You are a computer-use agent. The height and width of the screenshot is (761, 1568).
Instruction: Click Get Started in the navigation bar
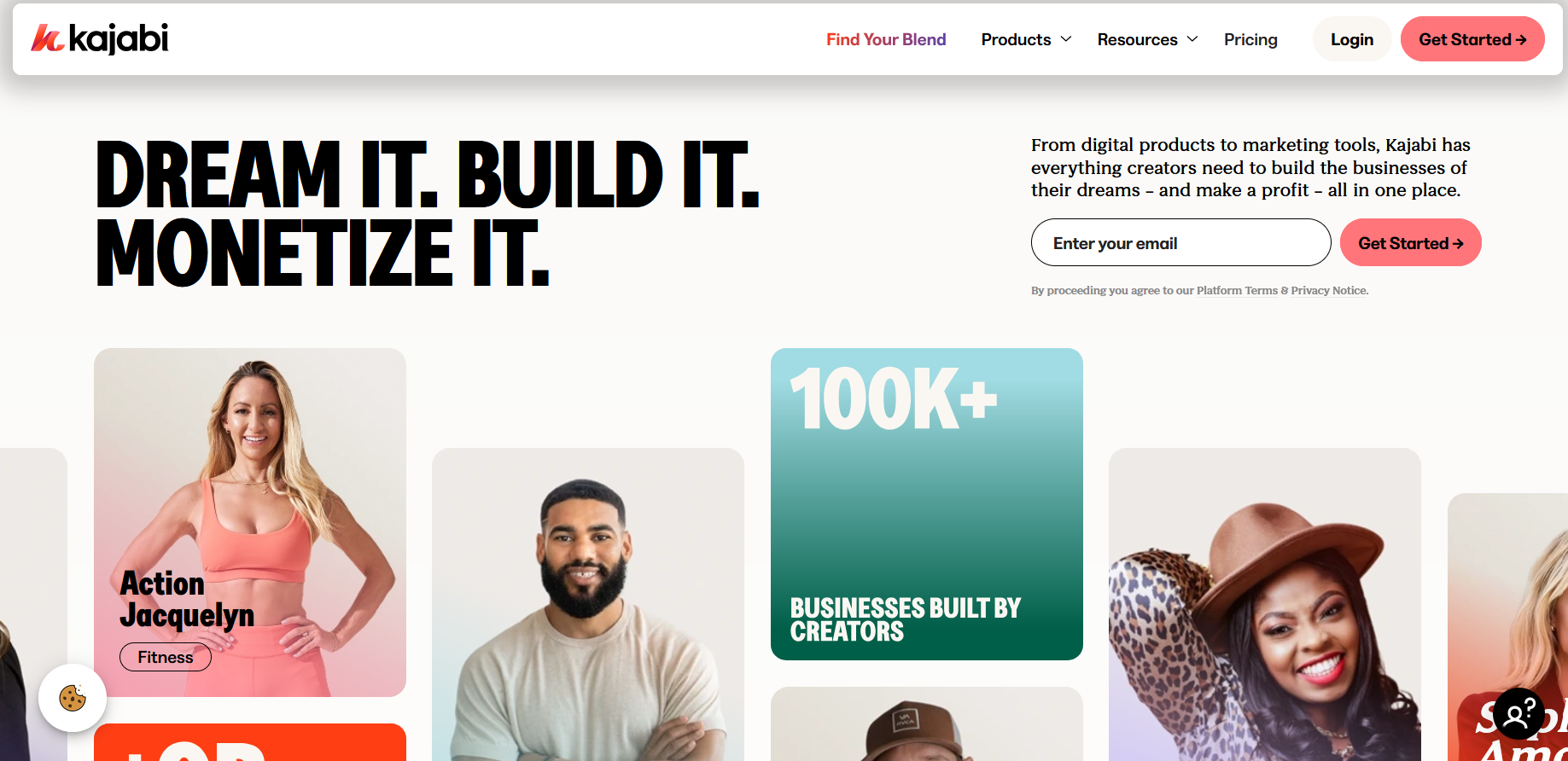[1472, 39]
